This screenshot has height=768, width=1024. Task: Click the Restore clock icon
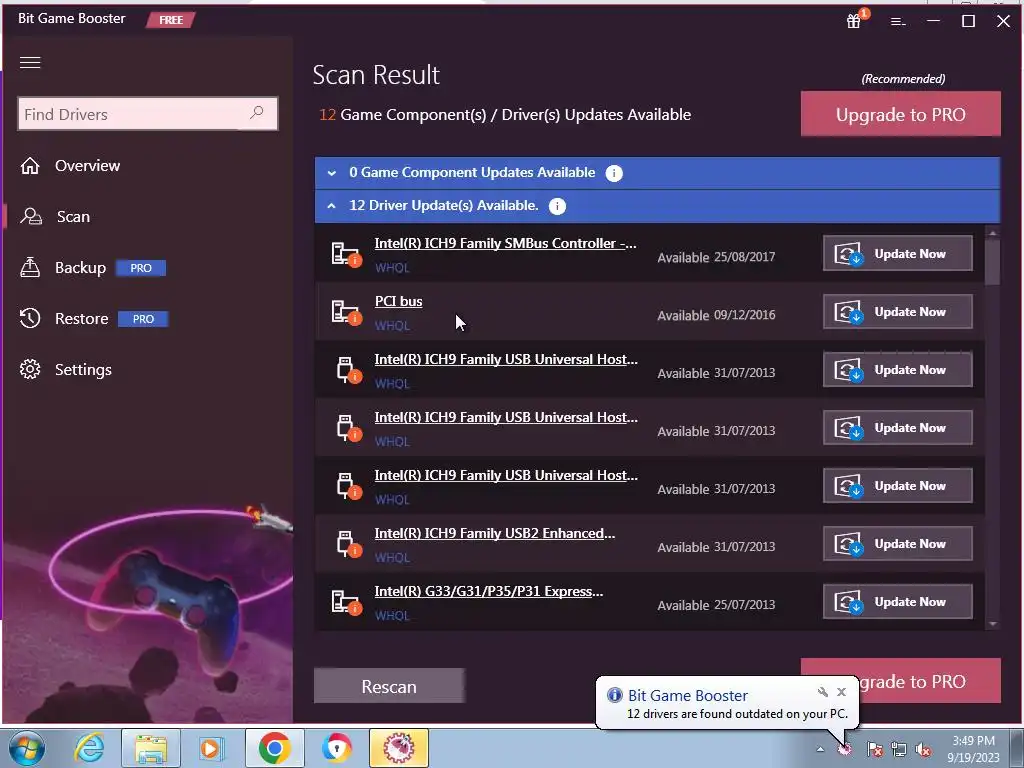click(30, 318)
